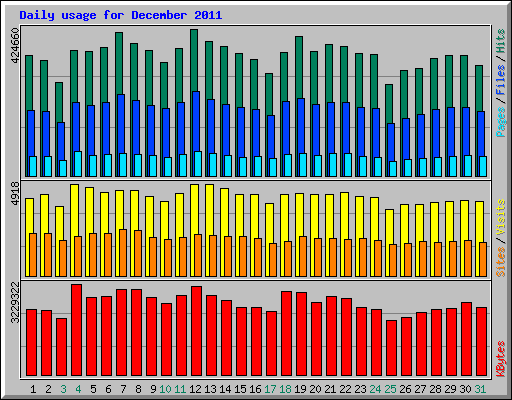This screenshot has width=512, height=400.
Task: Select the orange Sites bar for day 8
Action: pyautogui.click(x=138, y=253)
